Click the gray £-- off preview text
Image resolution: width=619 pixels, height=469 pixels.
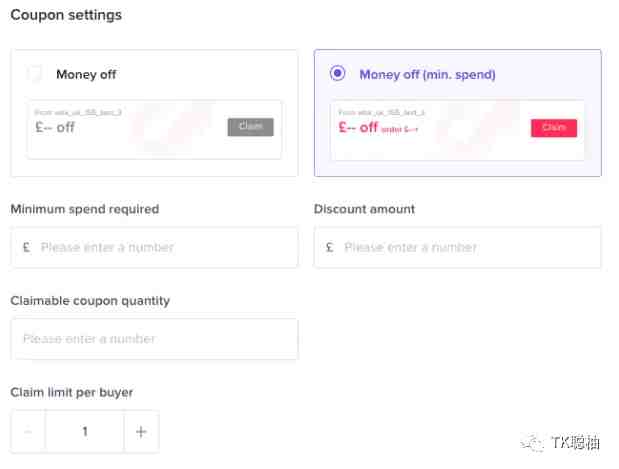click(55, 127)
